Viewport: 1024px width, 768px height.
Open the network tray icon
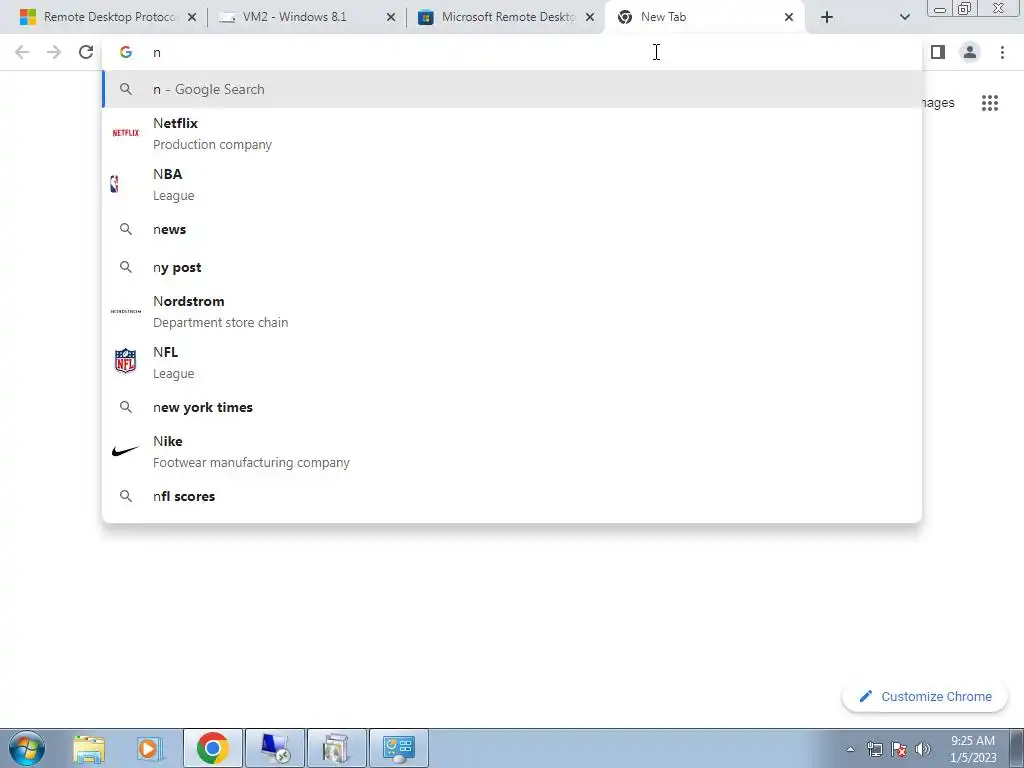tap(874, 749)
